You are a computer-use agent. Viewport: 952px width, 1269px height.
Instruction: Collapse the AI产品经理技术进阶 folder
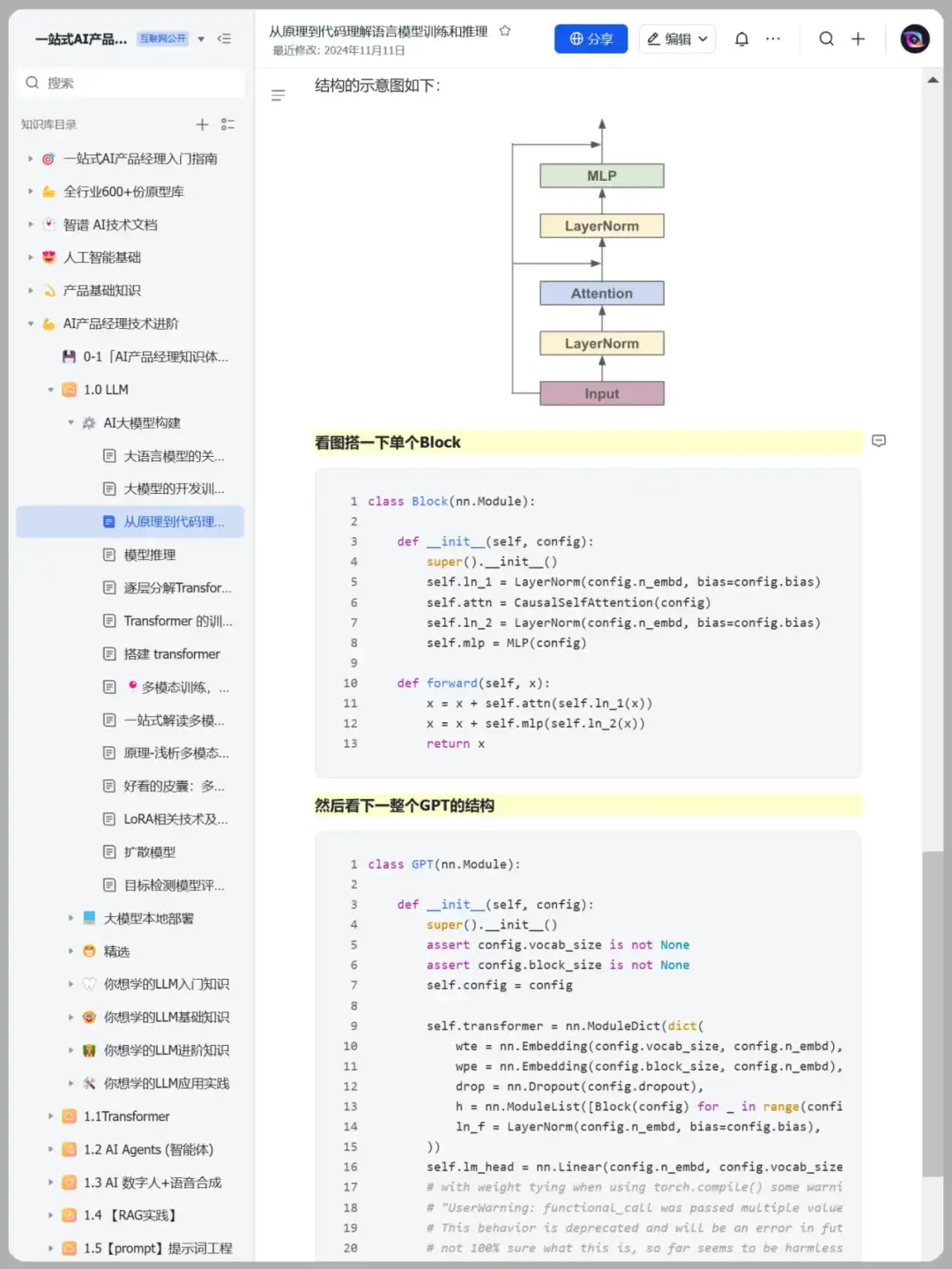[x=31, y=324]
